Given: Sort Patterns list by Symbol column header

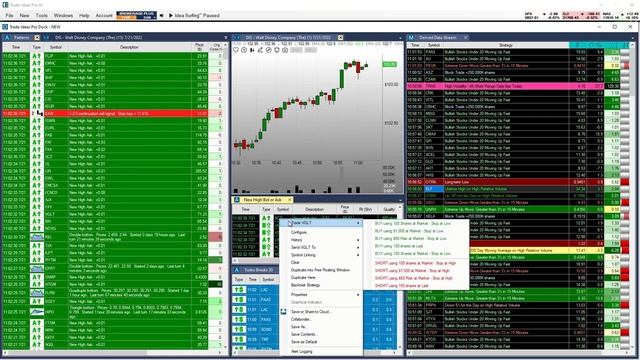Looking at the screenshot, I should pos(56,47).
